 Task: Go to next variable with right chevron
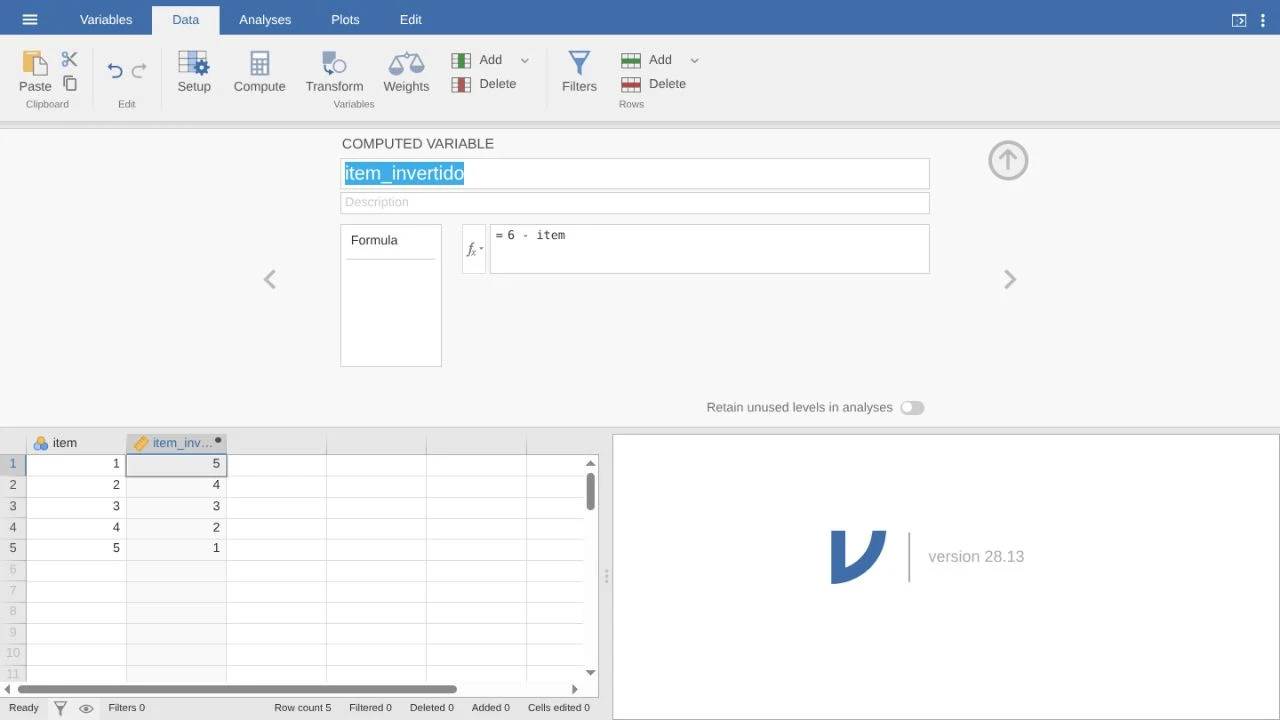pyautogui.click(x=1010, y=279)
